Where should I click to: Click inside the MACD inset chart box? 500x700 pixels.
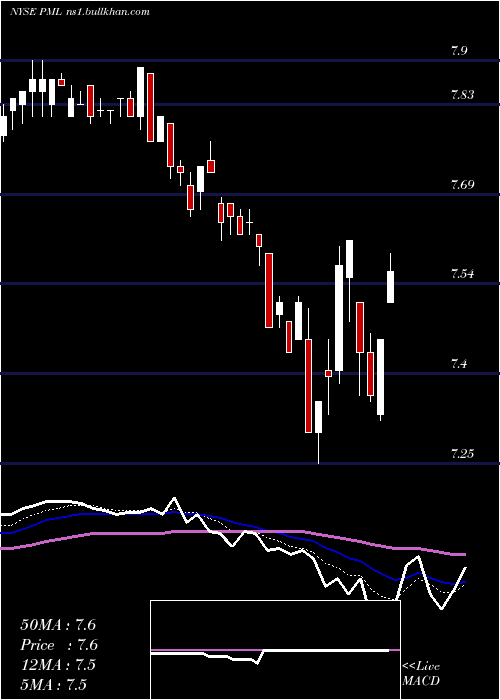coord(275,650)
